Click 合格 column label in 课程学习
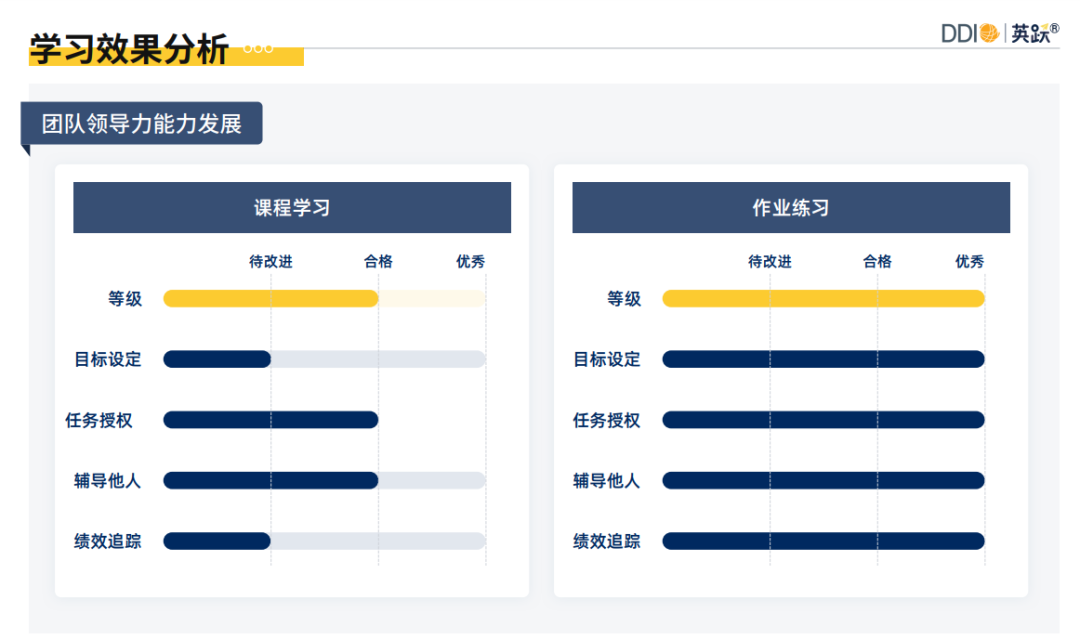 tap(378, 262)
